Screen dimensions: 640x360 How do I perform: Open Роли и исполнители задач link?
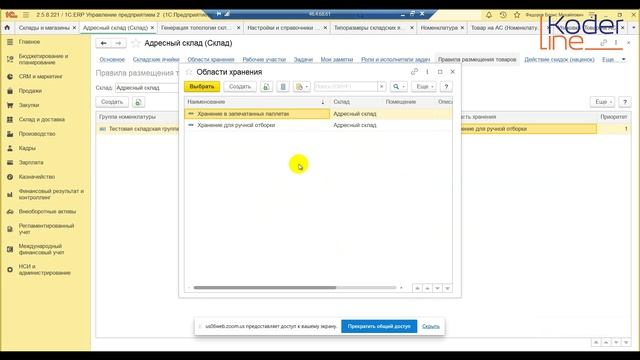tap(395, 60)
